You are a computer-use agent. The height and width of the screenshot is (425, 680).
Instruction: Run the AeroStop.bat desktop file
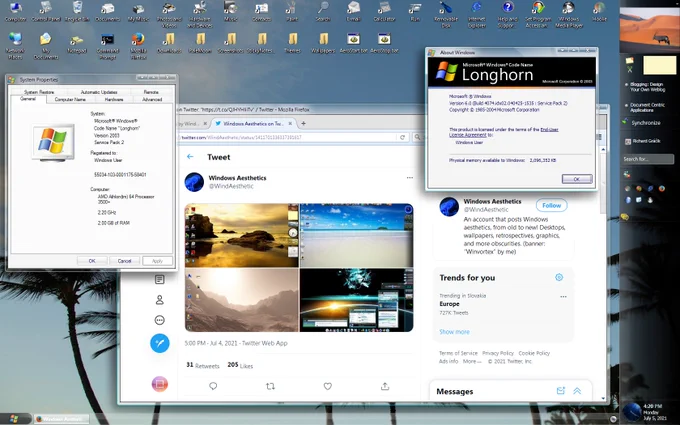384,43
